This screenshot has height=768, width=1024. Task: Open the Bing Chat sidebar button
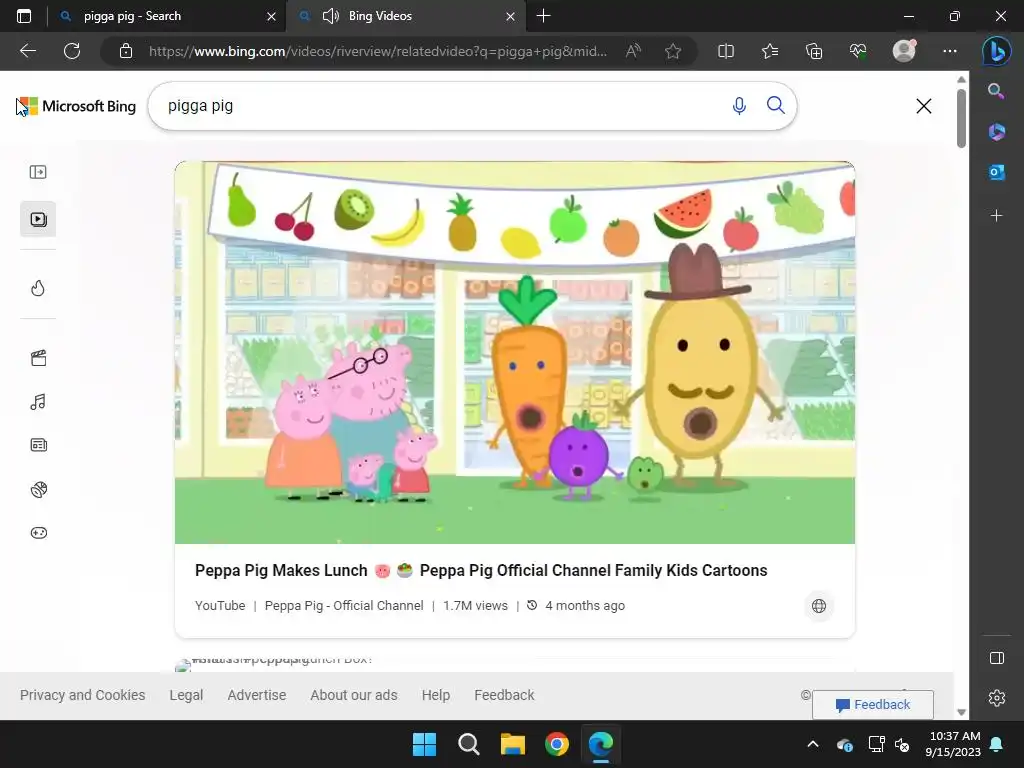(x=997, y=52)
